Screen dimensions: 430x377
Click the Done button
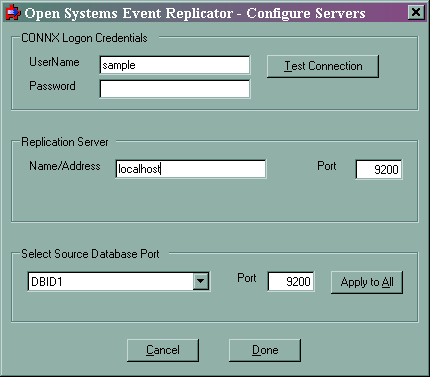(x=265, y=350)
